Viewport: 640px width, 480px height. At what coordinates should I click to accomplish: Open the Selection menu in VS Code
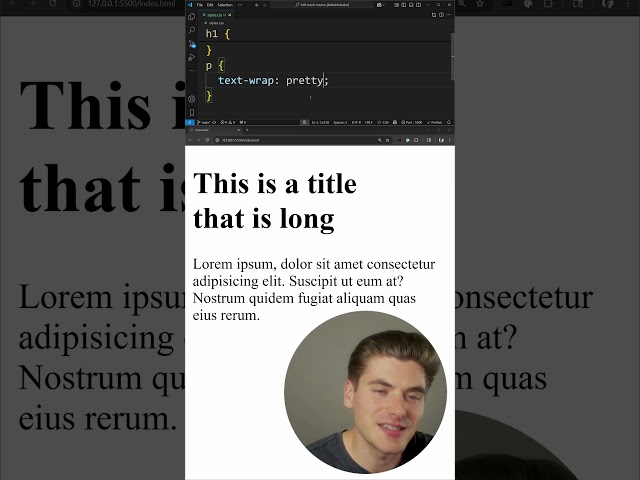[225, 5]
